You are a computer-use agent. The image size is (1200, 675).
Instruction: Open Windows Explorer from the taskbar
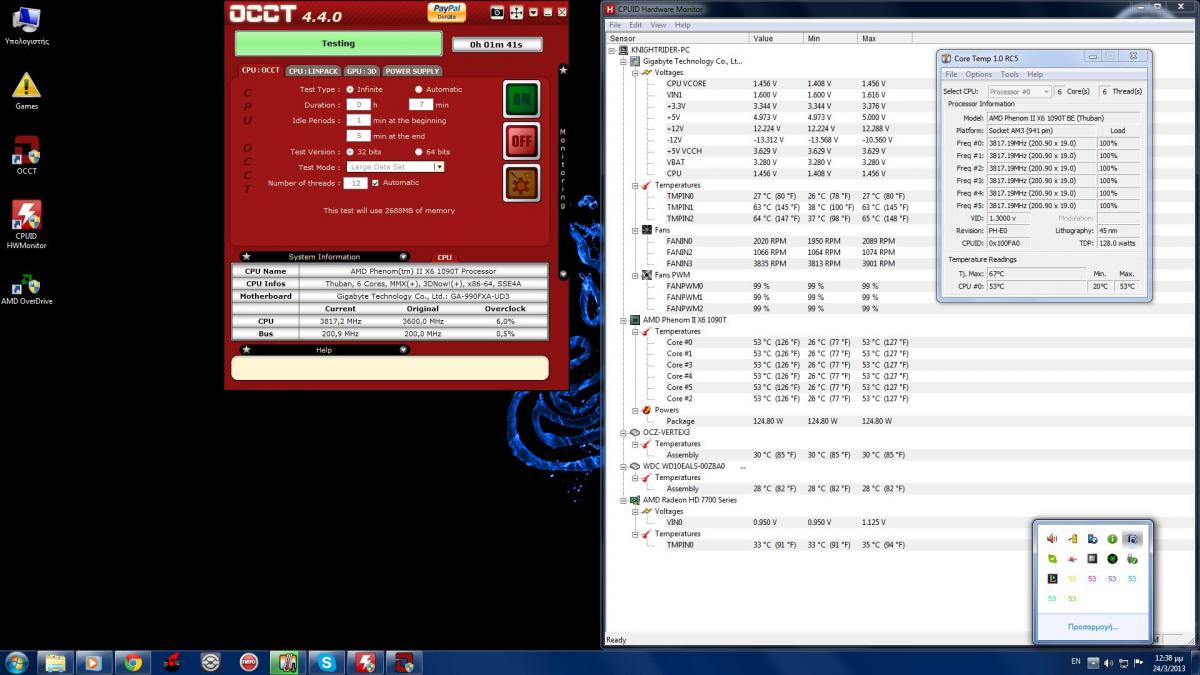(x=54, y=662)
